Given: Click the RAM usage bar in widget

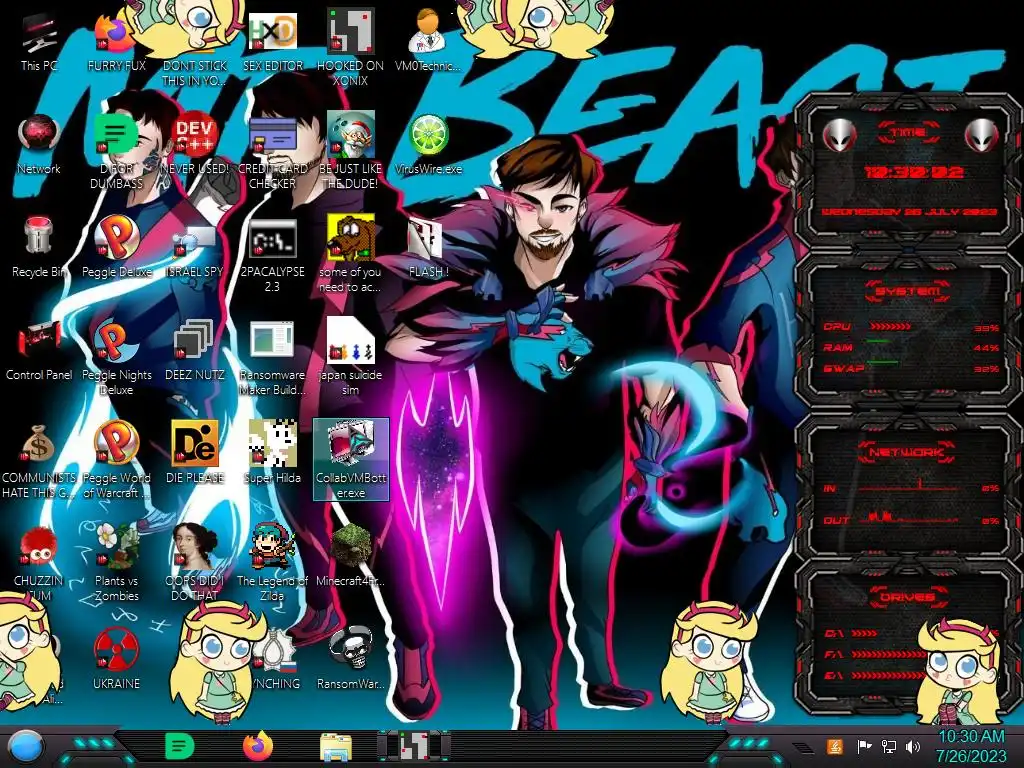Looking at the screenshot, I should tap(878, 341).
